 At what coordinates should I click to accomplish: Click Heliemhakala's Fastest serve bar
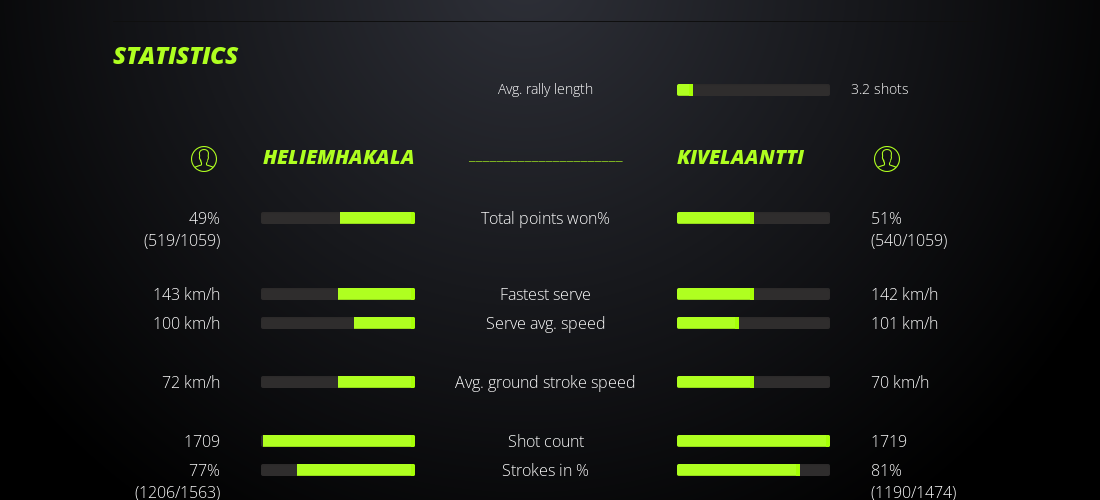338,294
